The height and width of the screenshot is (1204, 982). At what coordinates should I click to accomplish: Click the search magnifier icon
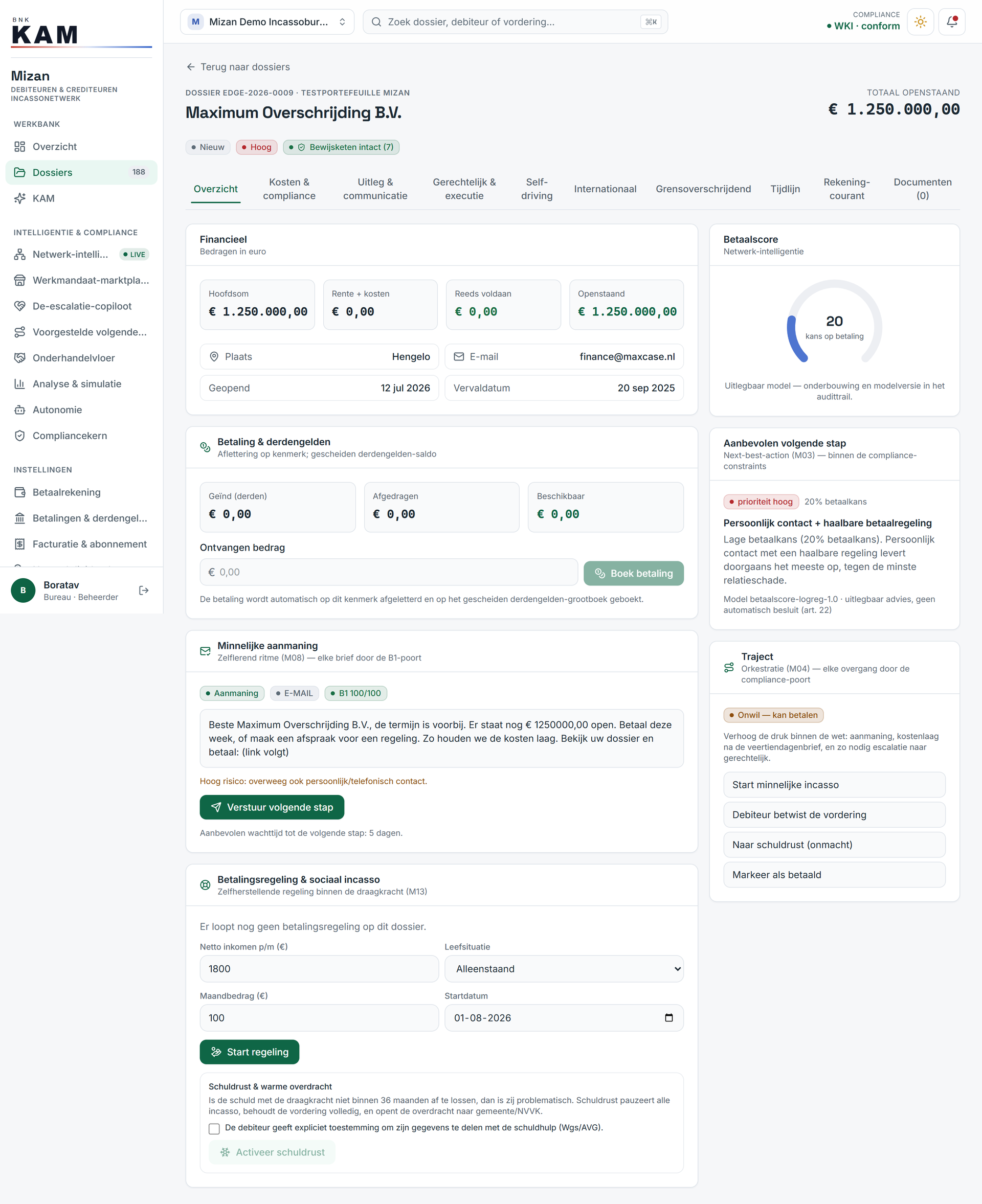tap(376, 22)
